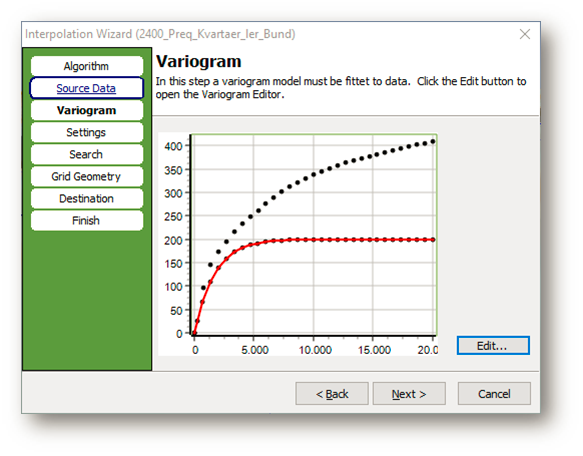This screenshot has height=456, width=583.
Task: Click the 10.000 label on the x-axis
Action: (x=315, y=350)
